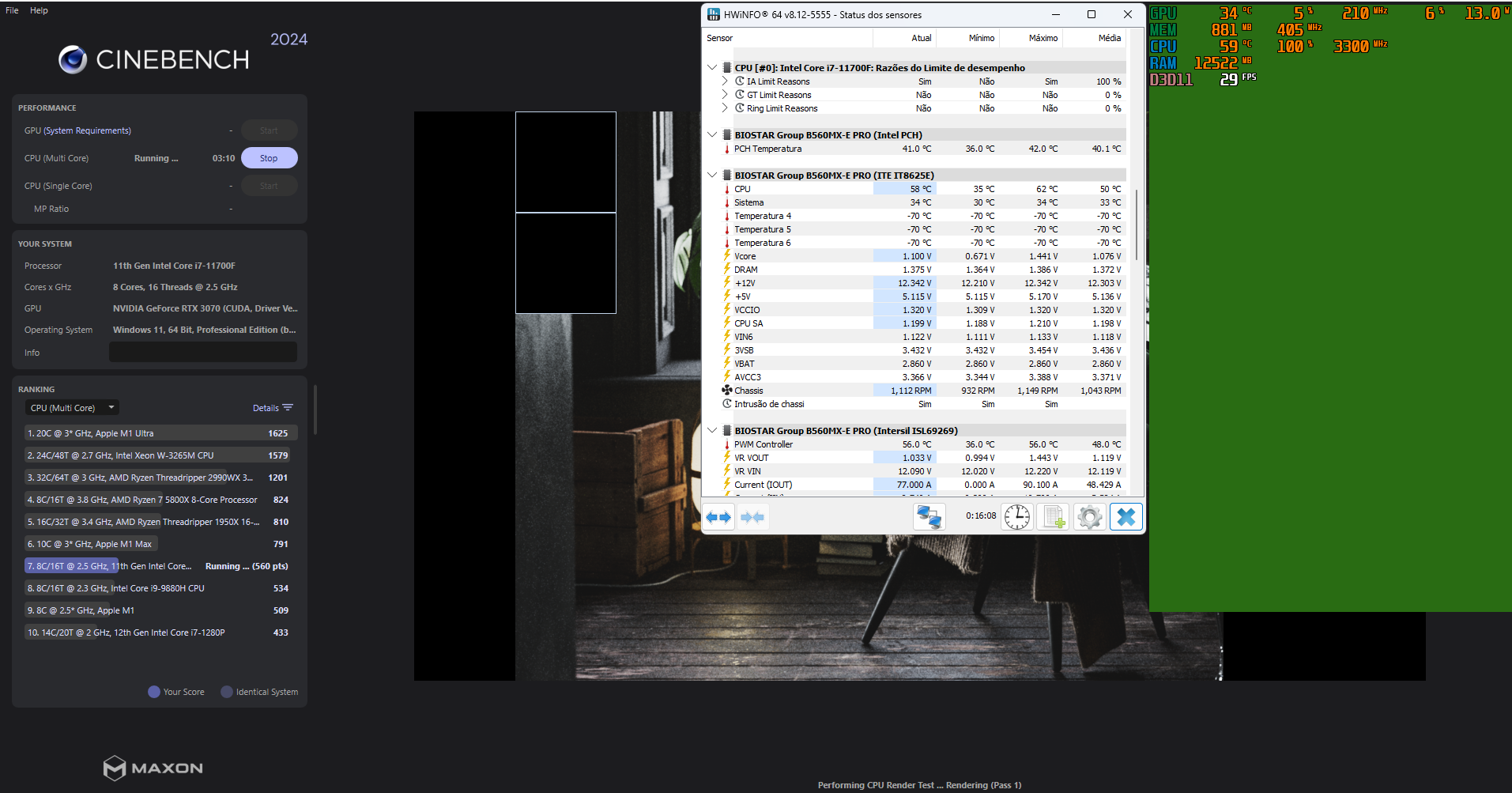
Task: Stop the CPU Multi Core benchmark
Action: click(x=269, y=158)
